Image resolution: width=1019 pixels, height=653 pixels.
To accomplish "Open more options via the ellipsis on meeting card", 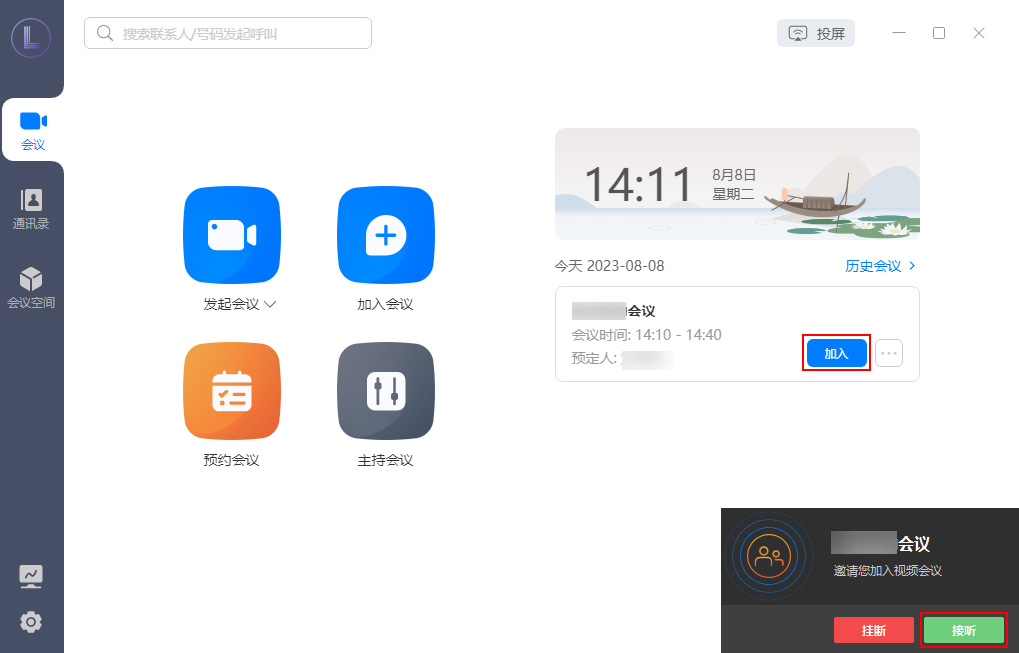I will (x=888, y=353).
